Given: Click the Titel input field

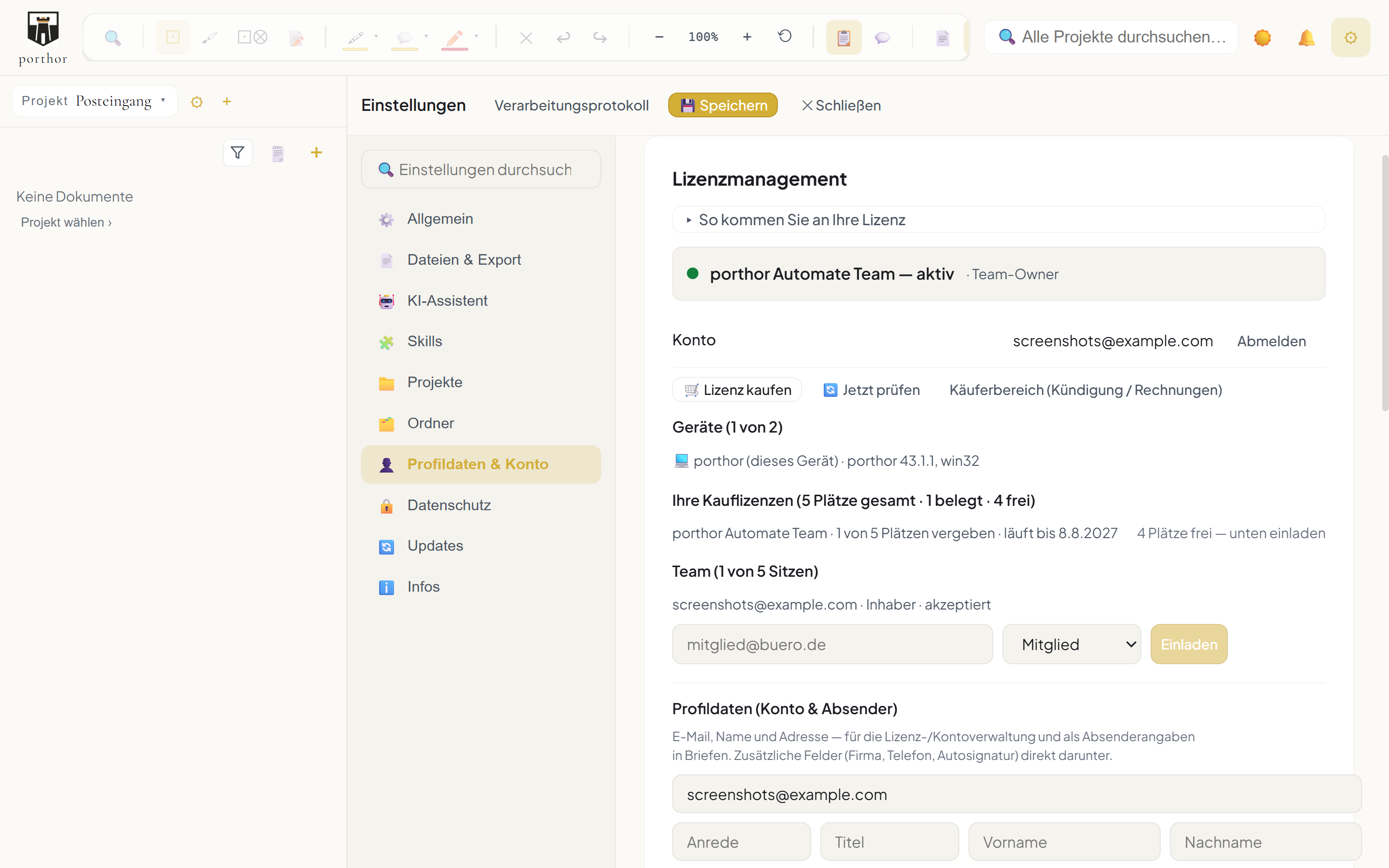Looking at the screenshot, I should 890,842.
